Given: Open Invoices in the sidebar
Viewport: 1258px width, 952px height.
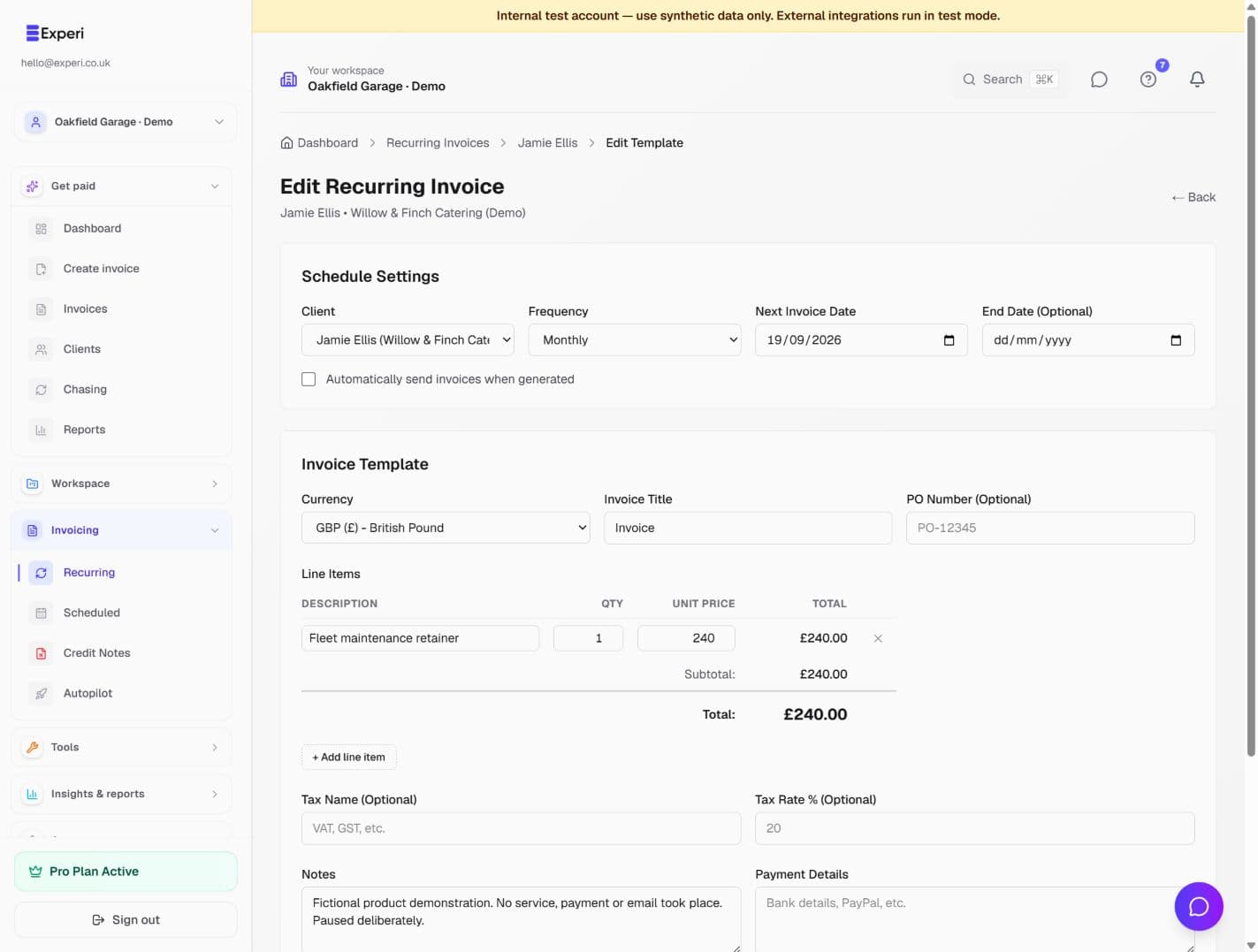Looking at the screenshot, I should tap(121, 308).
